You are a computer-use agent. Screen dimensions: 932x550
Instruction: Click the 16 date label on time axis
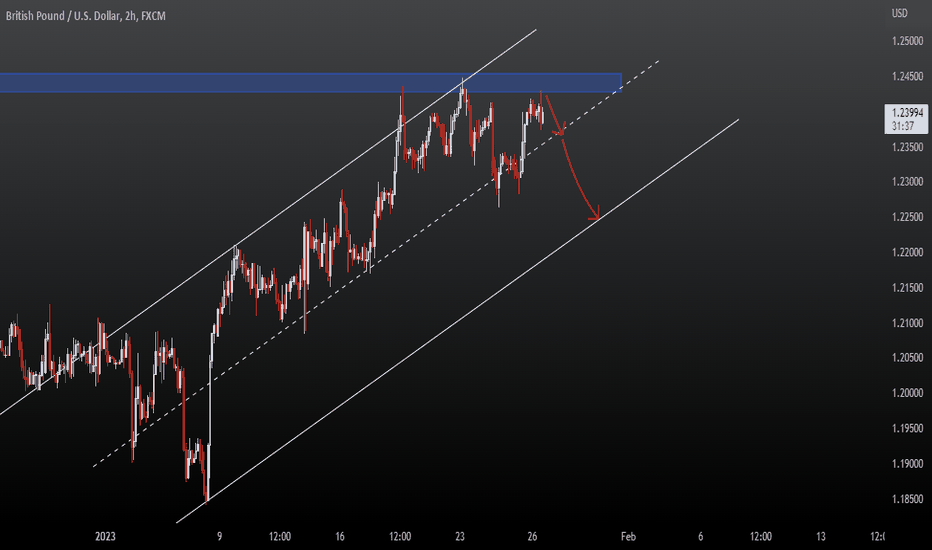[x=339, y=536]
